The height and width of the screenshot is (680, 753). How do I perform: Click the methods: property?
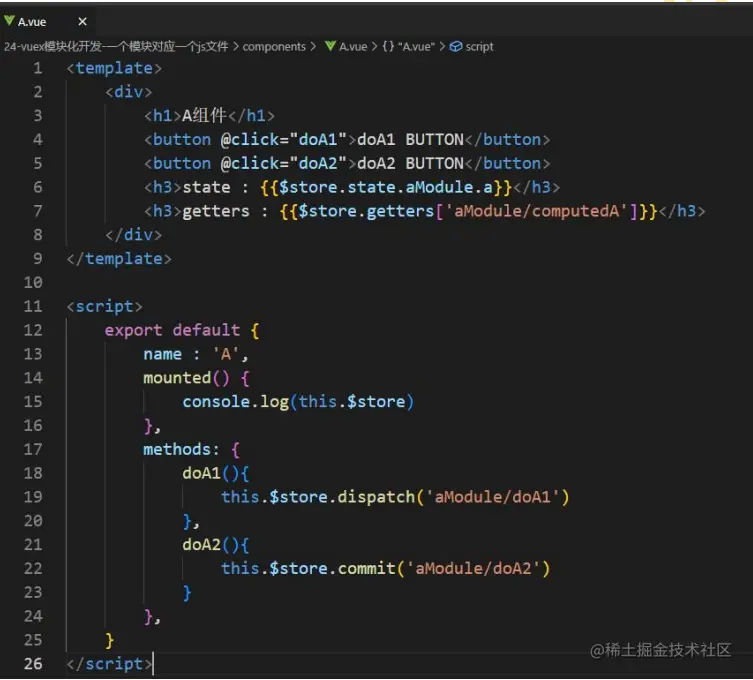coord(182,449)
